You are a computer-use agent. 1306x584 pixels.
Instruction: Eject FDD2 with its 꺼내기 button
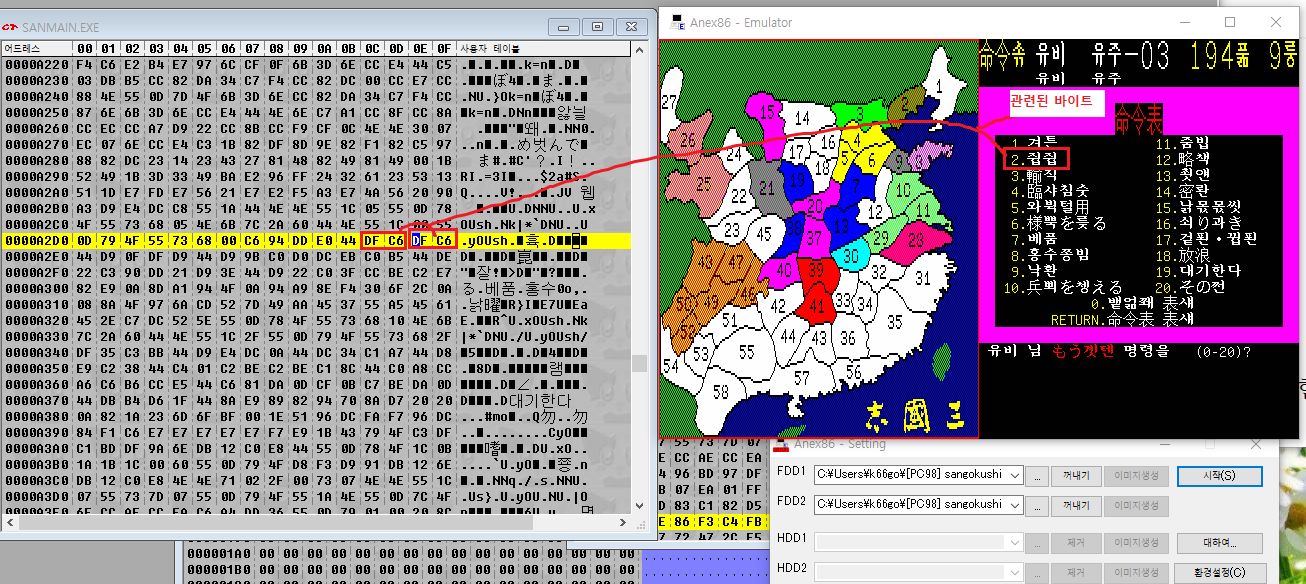click(1075, 505)
